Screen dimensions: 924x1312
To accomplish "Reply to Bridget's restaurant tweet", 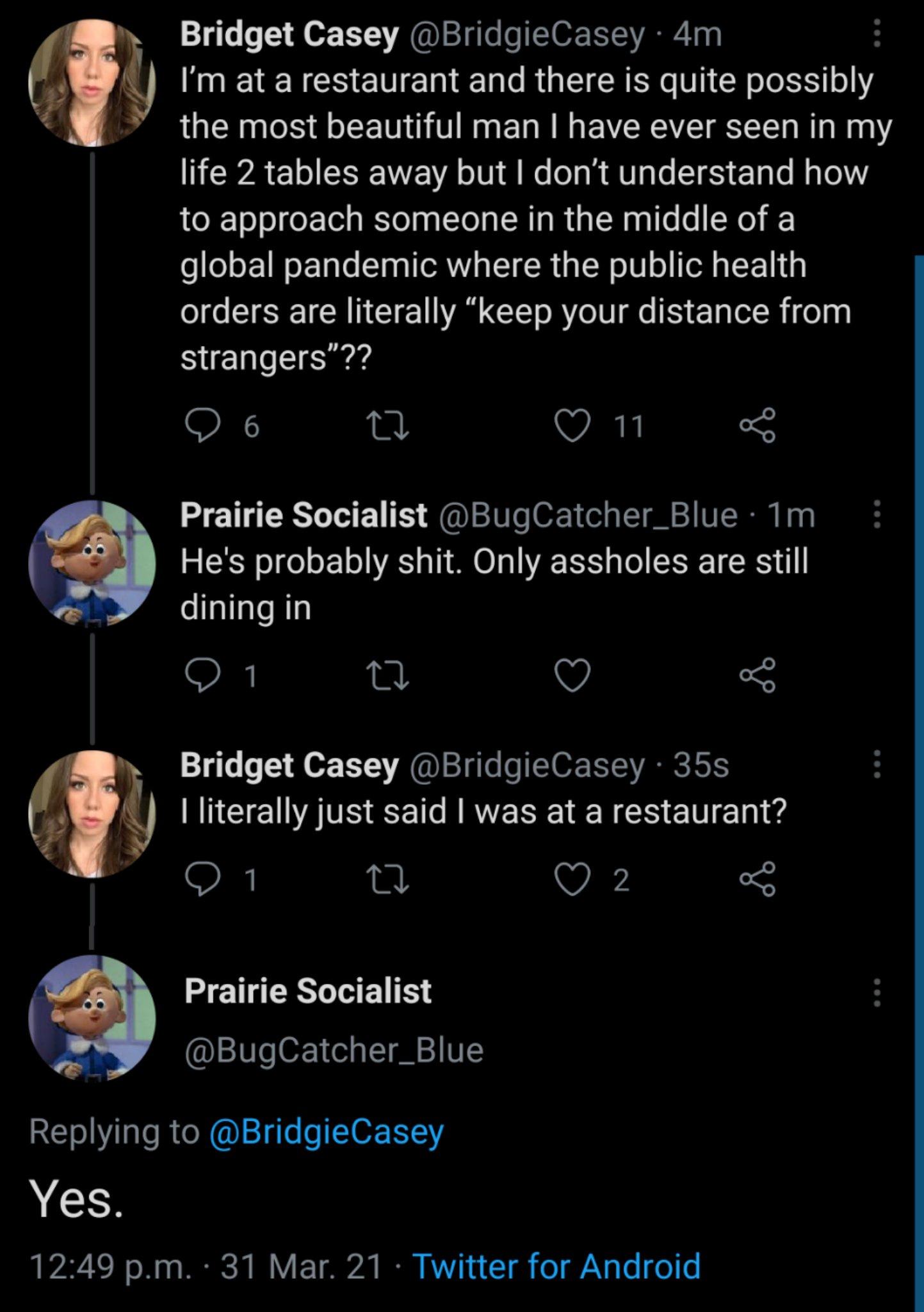I will [x=202, y=426].
